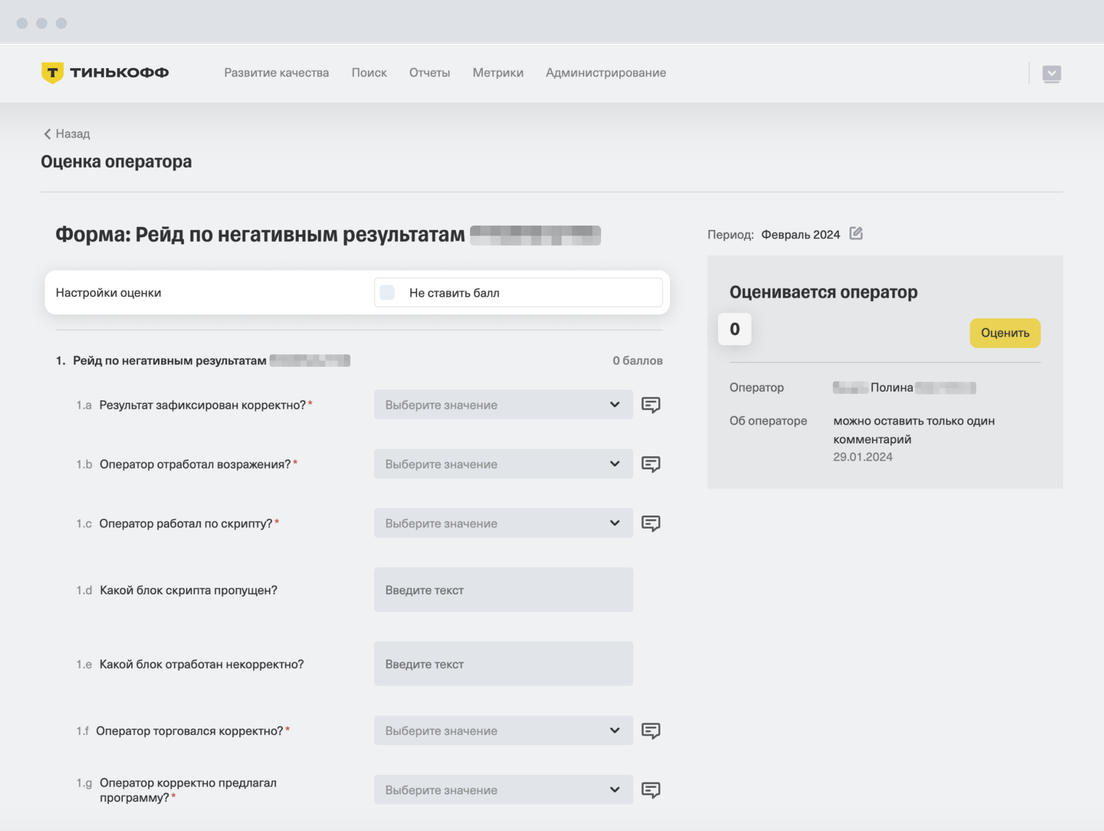1104x831 pixels.
Task: Click the 'Оценка оператора' page title
Action: click(x=116, y=161)
